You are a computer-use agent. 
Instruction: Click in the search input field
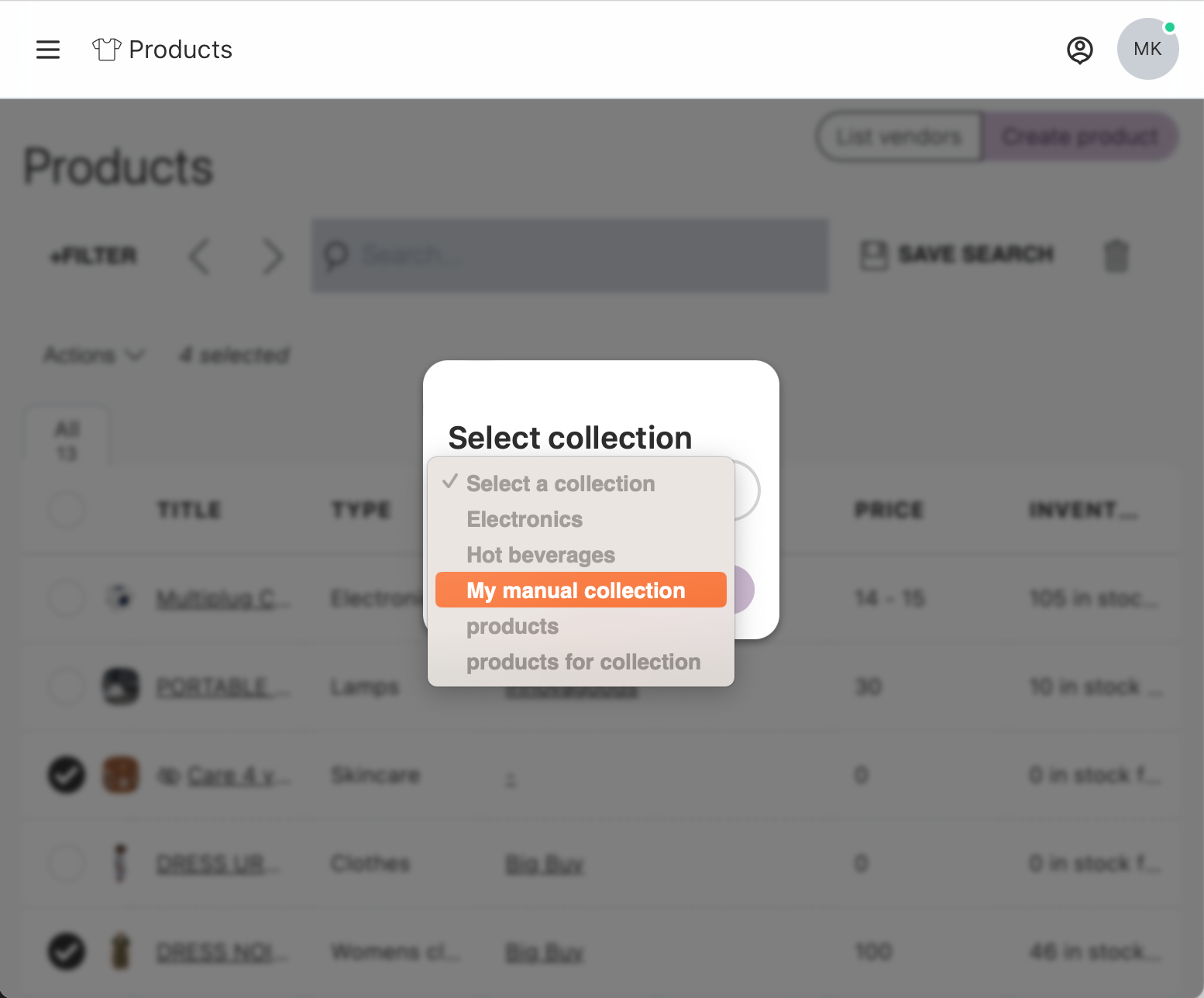569,256
